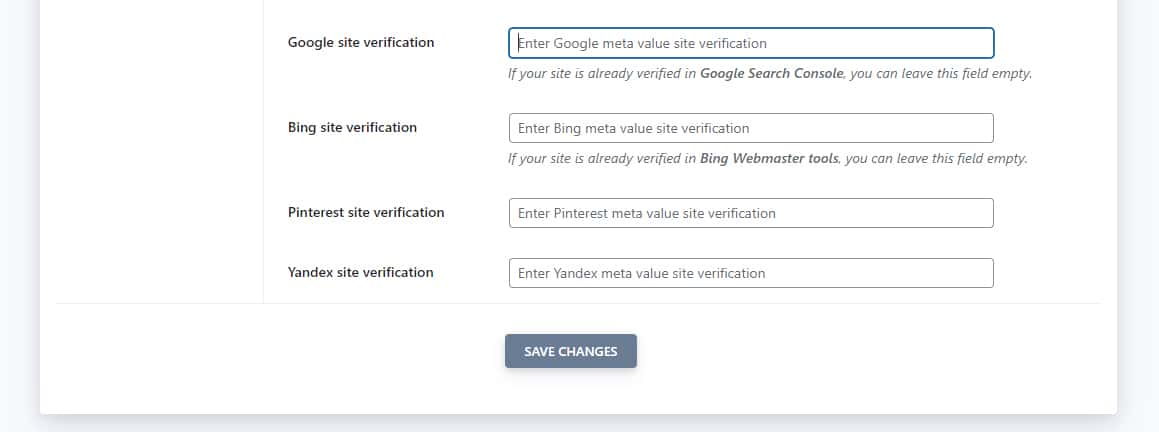The height and width of the screenshot is (432, 1159).
Task: Focus the Google meta value verification field
Action: point(750,43)
